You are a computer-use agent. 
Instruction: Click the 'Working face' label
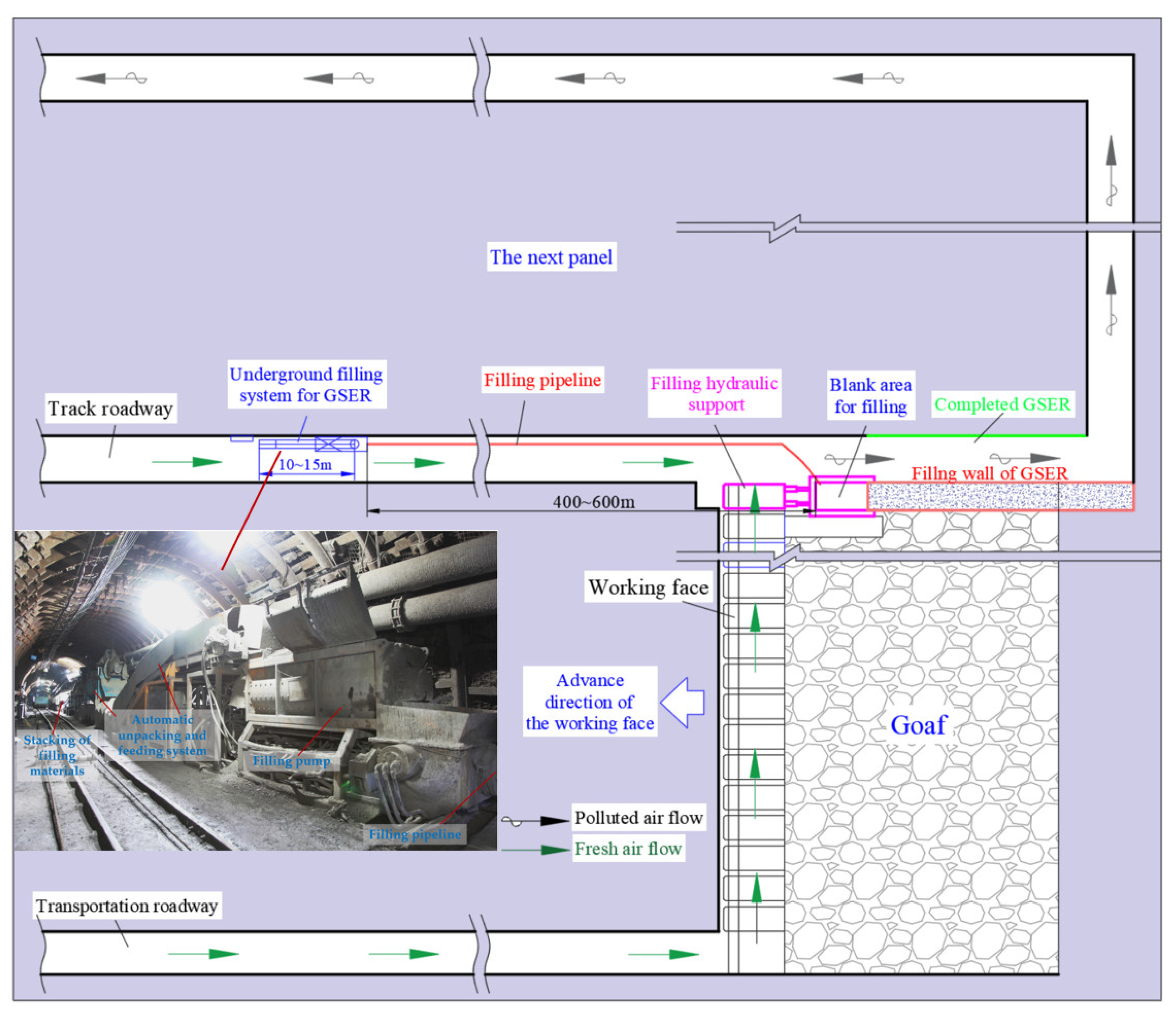click(648, 587)
